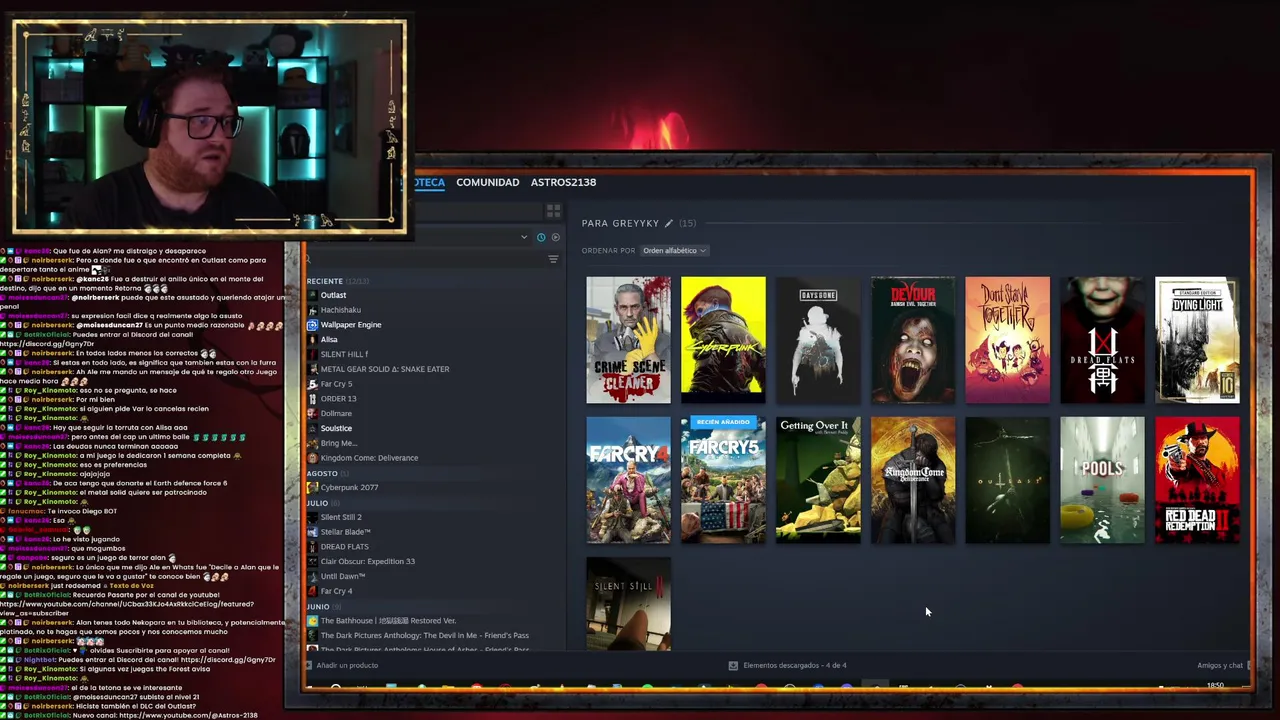This screenshot has height=720, width=1280.
Task: Click ORDER 13 sidebar icon
Action: coord(312,399)
